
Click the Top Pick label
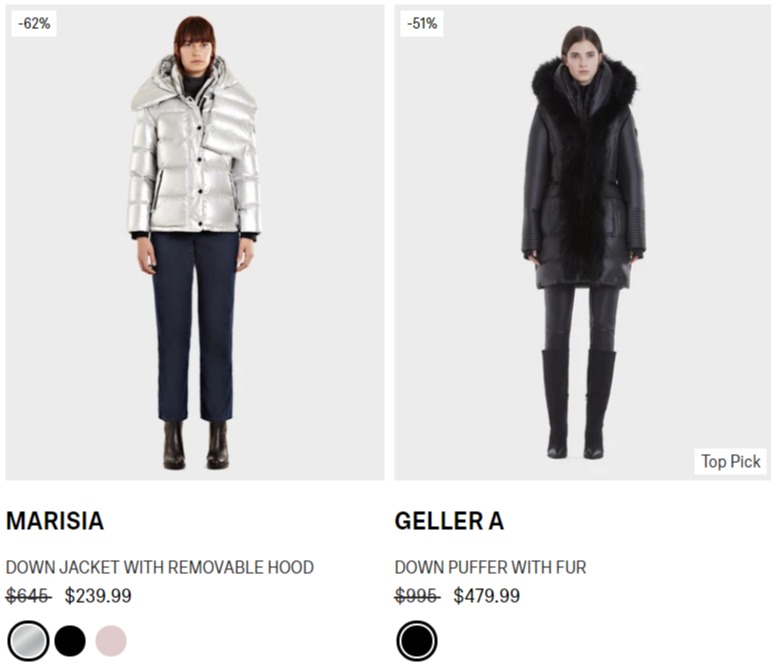pos(731,461)
